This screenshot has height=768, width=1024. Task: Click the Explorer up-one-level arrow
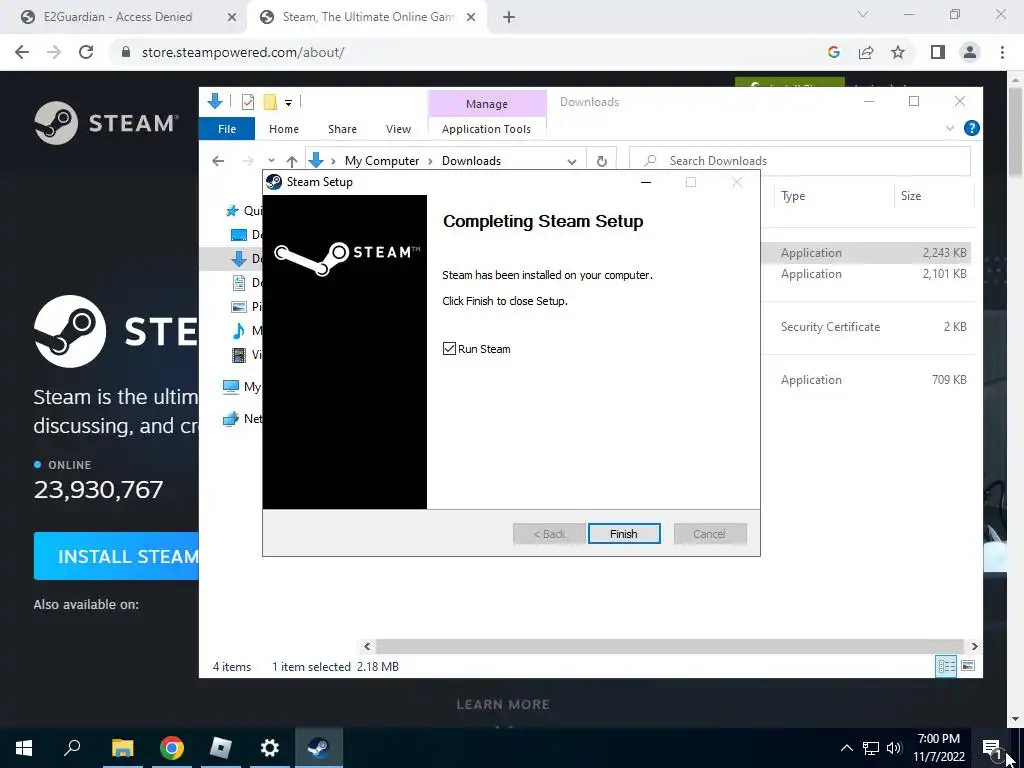pyautogui.click(x=292, y=161)
